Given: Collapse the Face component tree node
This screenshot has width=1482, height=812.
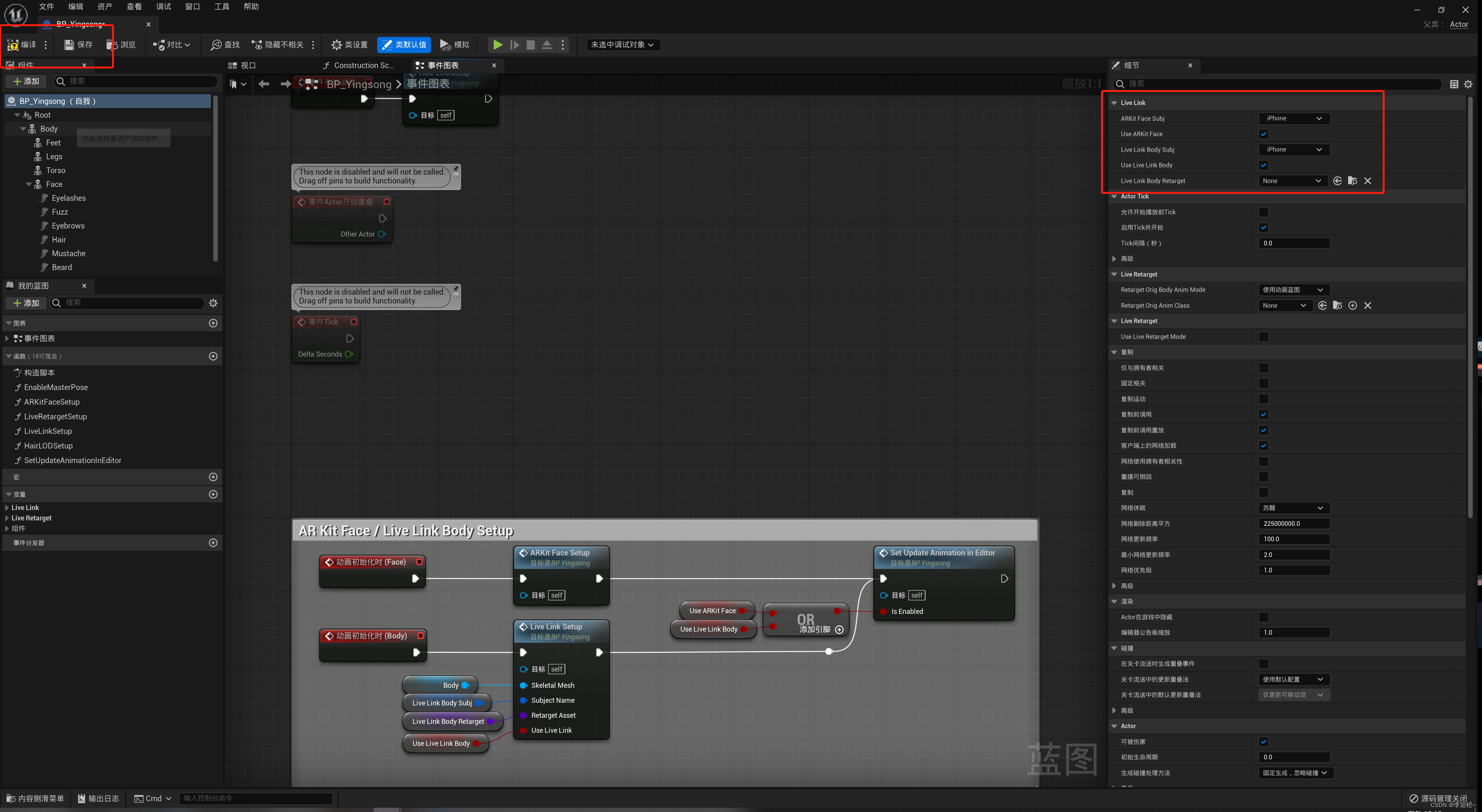Looking at the screenshot, I should 29,185.
